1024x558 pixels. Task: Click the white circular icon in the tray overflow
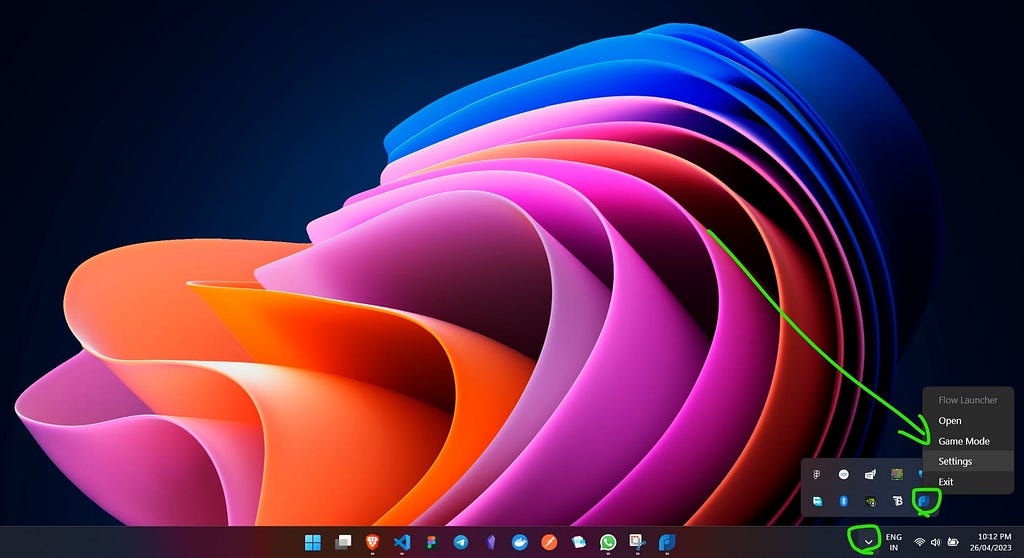pyautogui.click(x=844, y=474)
